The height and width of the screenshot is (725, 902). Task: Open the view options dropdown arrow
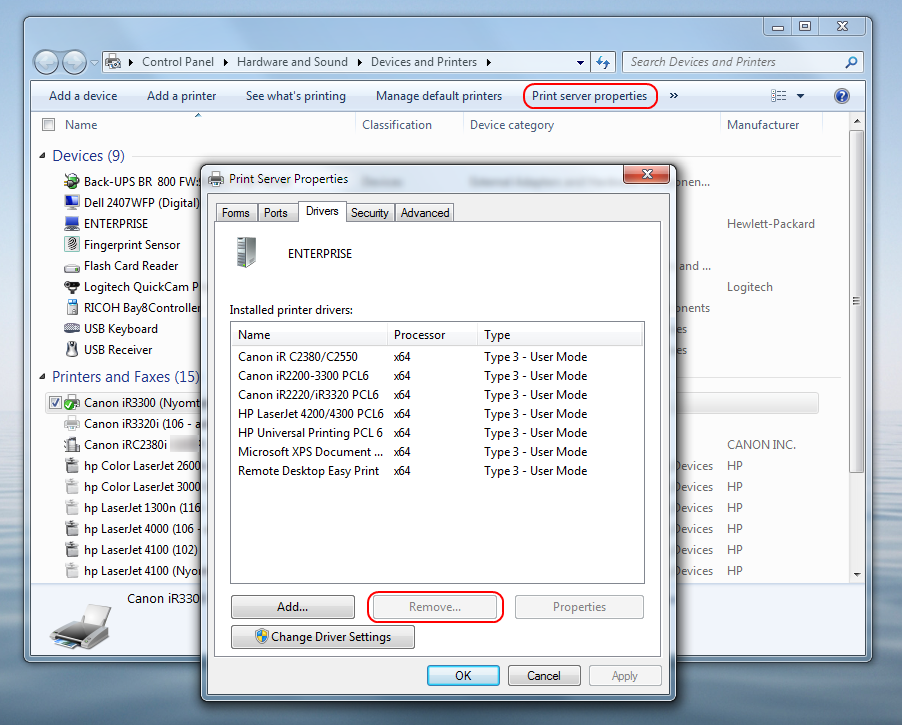click(800, 96)
